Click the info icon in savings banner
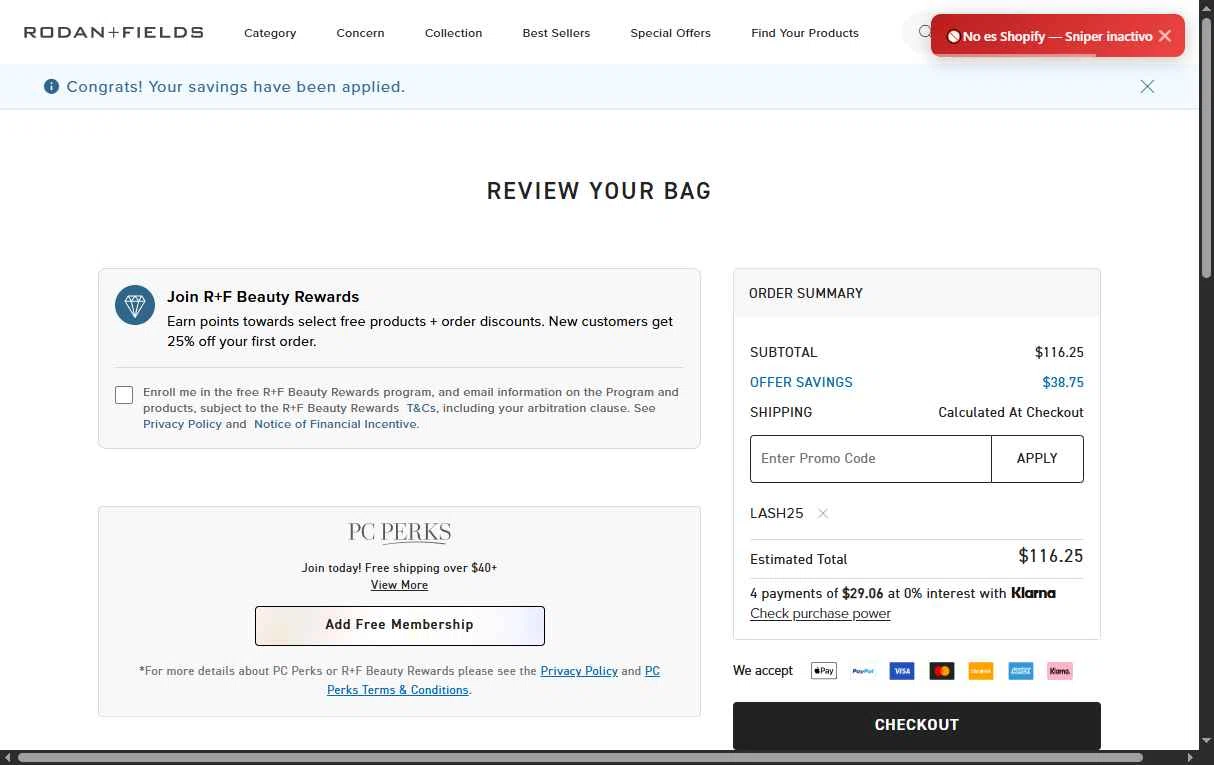Image resolution: width=1214 pixels, height=765 pixels. coord(51,87)
